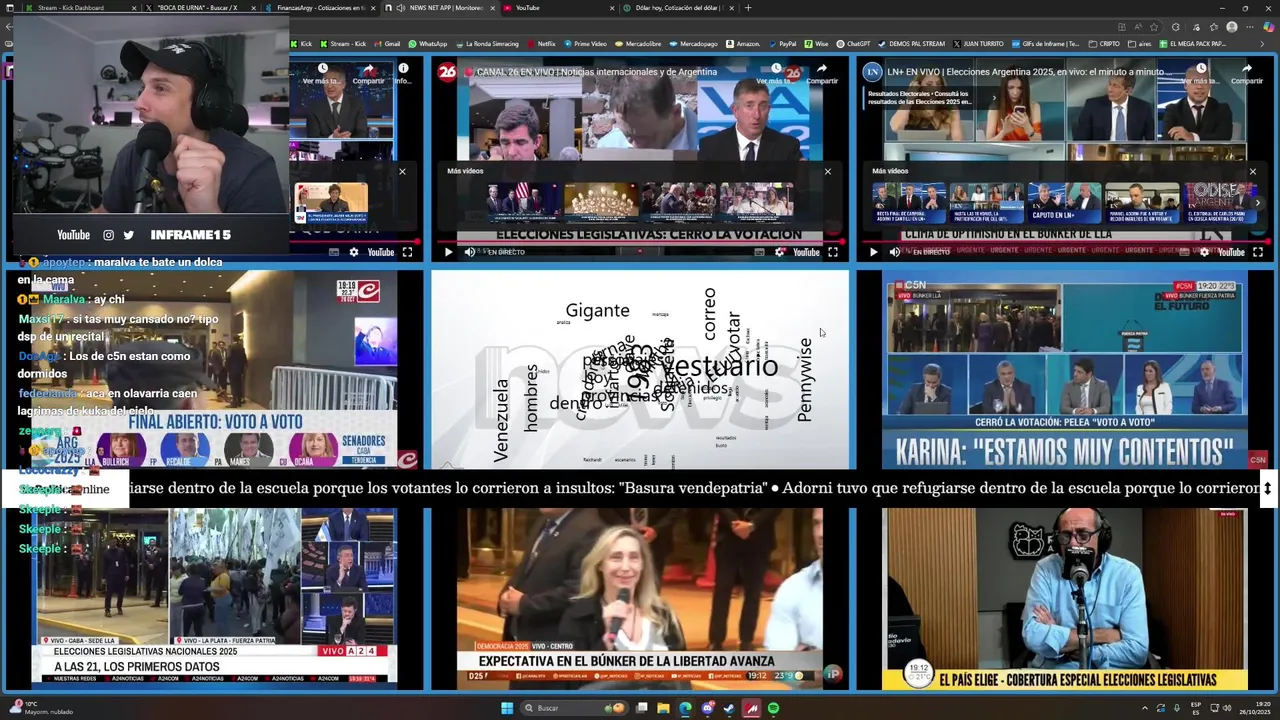Open PayPal bookmark
Screen dimensions: 1280x720
pyautogui.click(x=782, y=44)
